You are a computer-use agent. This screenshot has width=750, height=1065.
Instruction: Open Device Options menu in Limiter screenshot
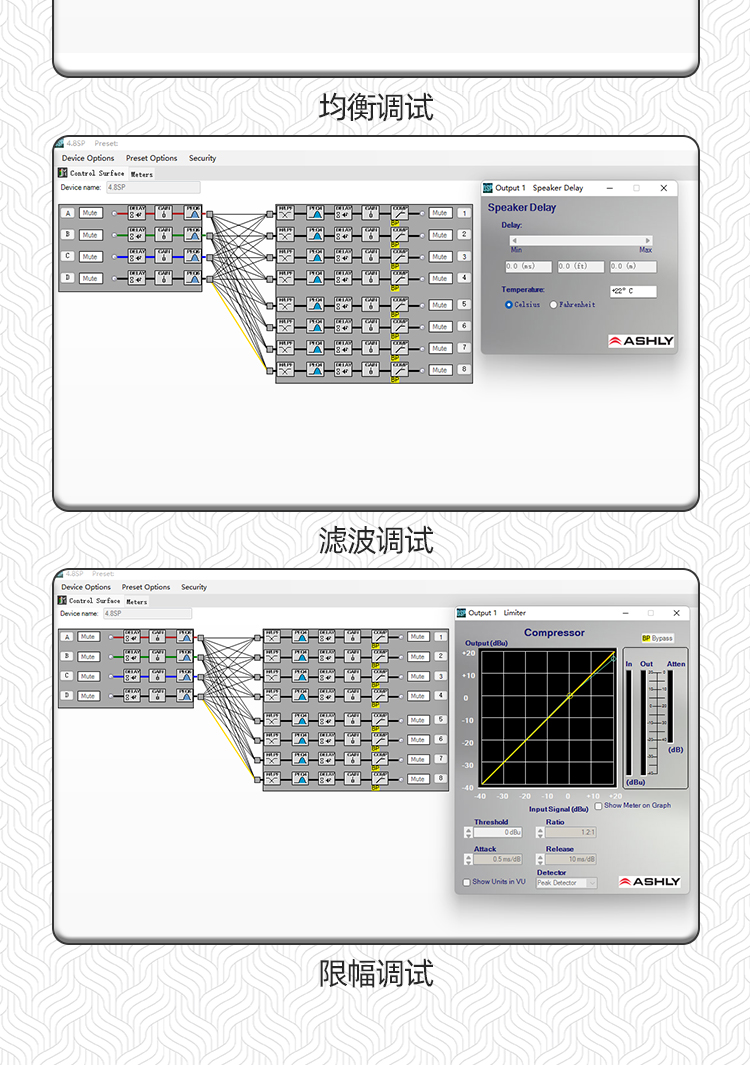coord(86,587)
